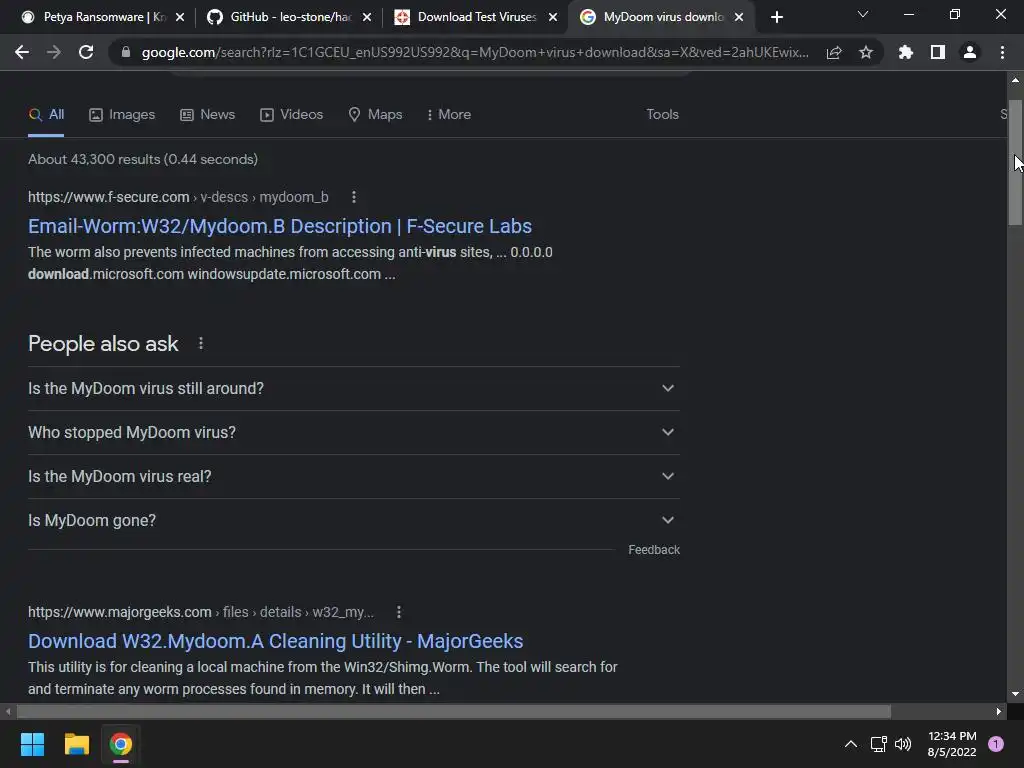Open the F-Secure result options three-dot icon

point(353,197)
